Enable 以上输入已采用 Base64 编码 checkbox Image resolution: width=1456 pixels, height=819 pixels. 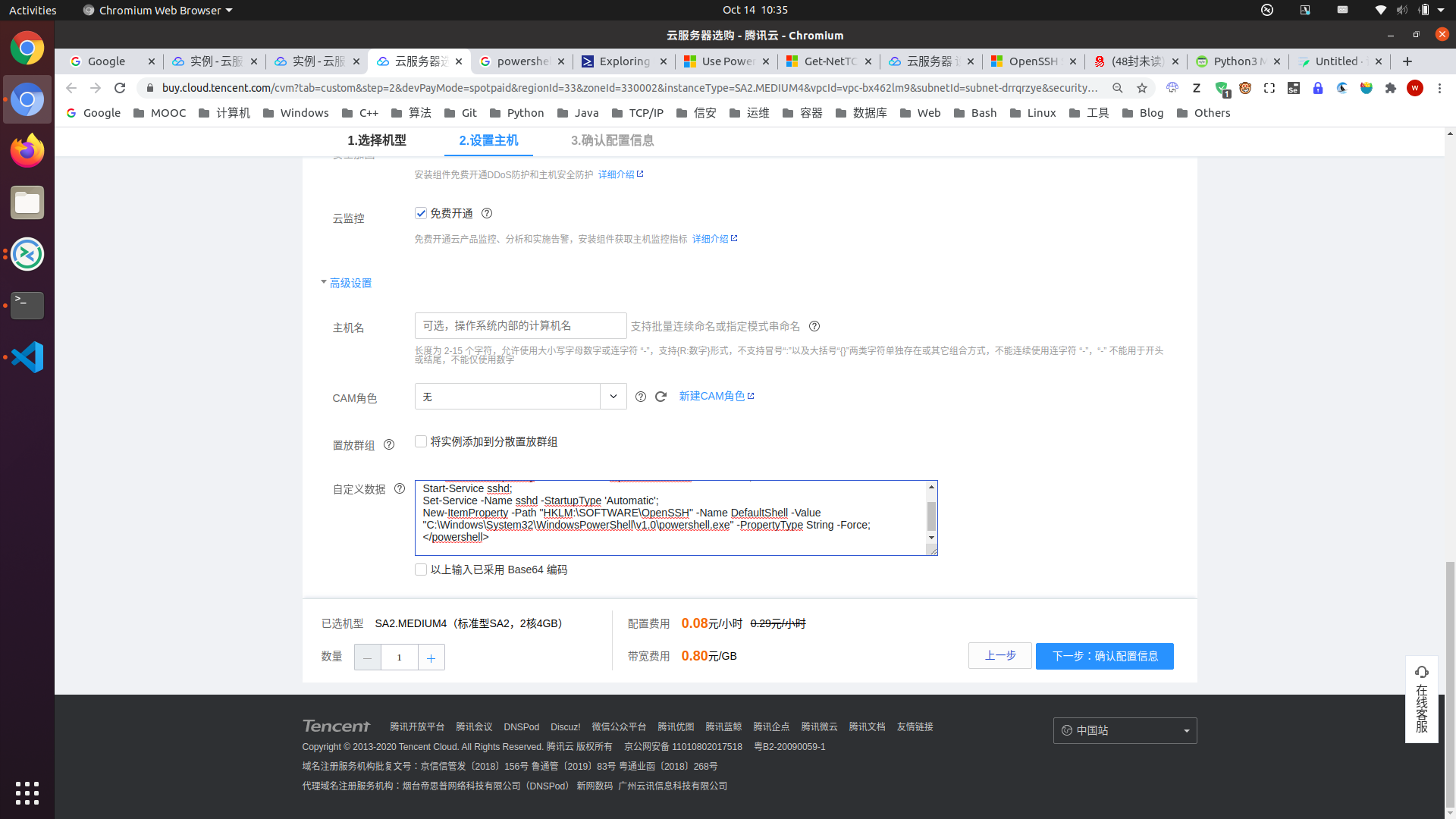pos(421,570)
